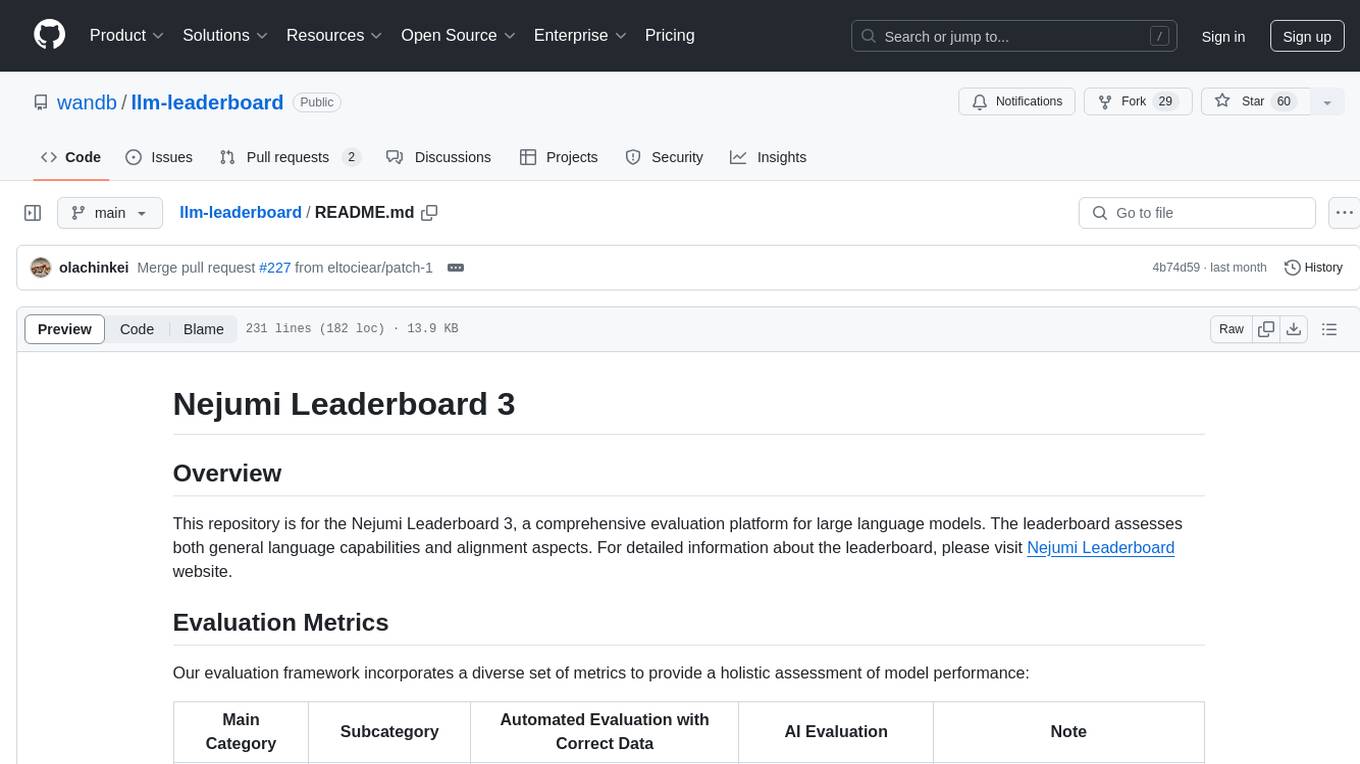Switch to the Code view
Image resolution: width=1360 pixels, height=764 pixels.
pyautogui.click(x=137, y=329)
